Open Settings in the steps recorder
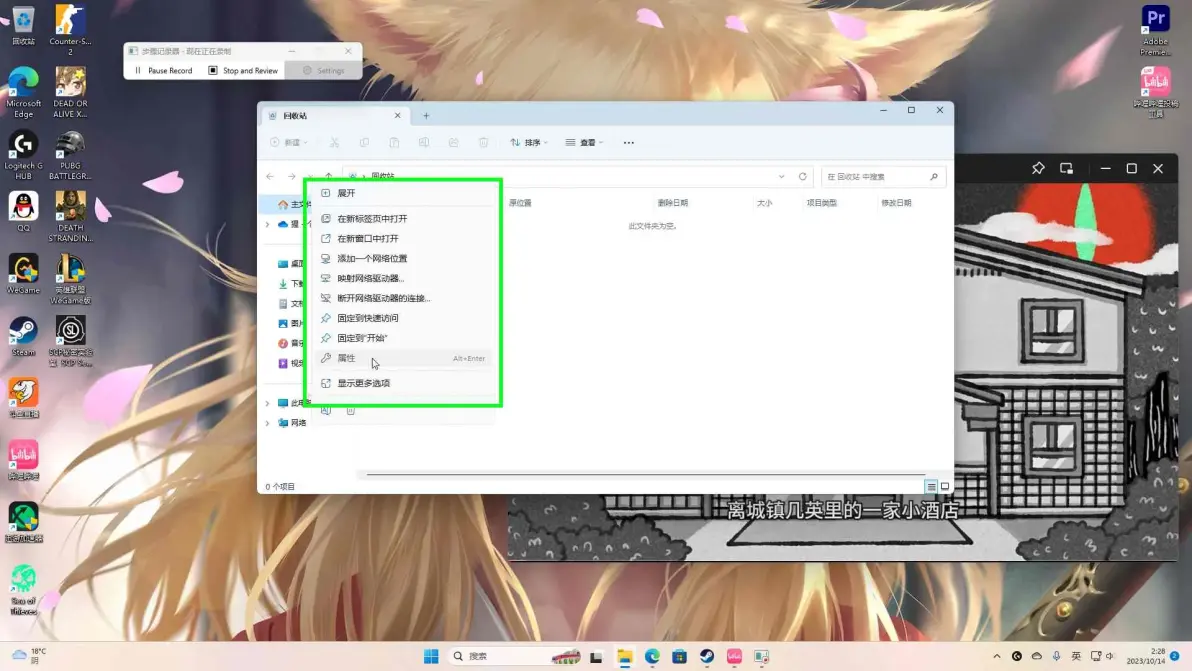This screenshot has height=671, width=1192. 324,71
